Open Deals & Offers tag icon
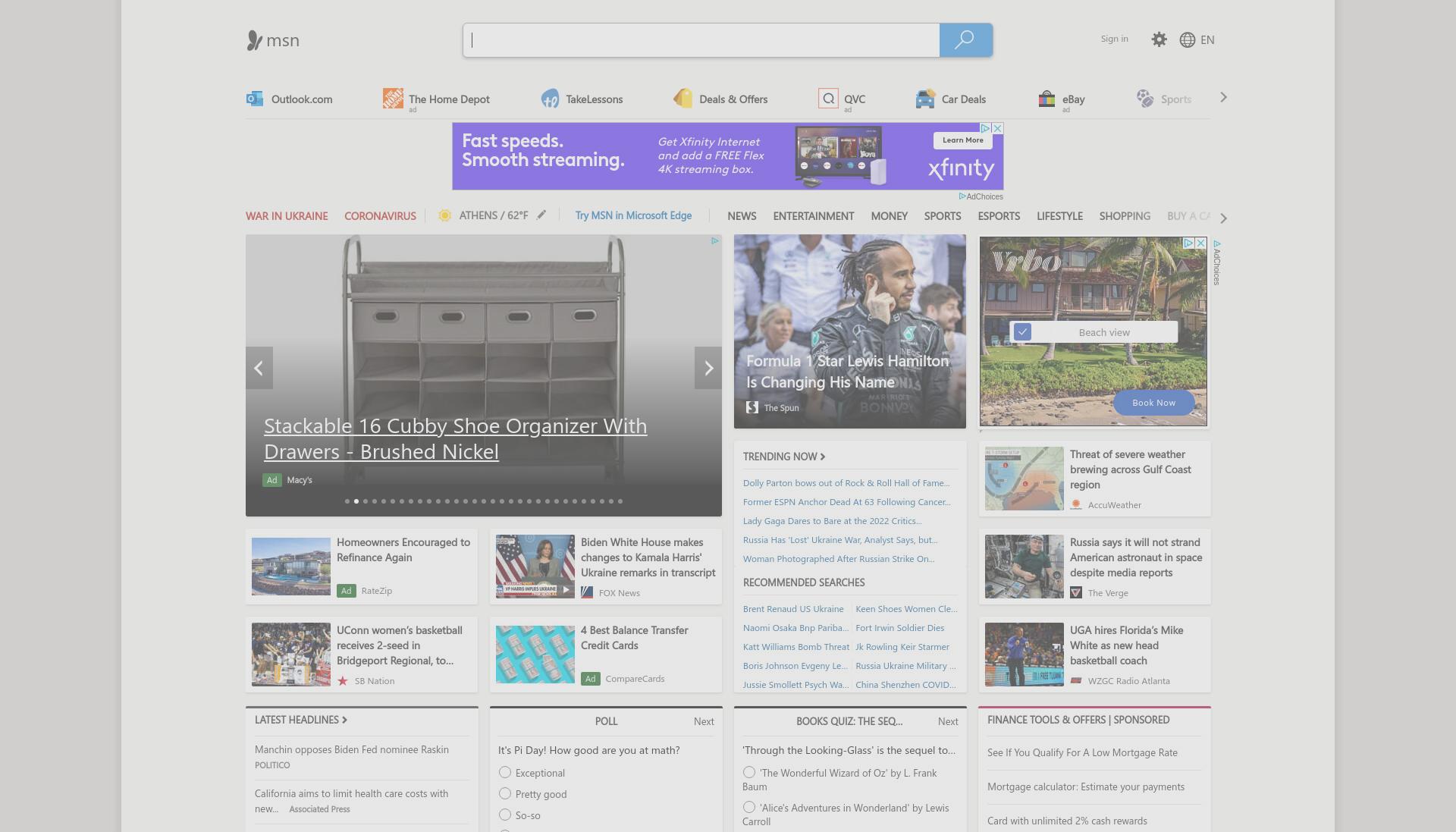Viewport: 1456px width, 832px height. (682, 99)
